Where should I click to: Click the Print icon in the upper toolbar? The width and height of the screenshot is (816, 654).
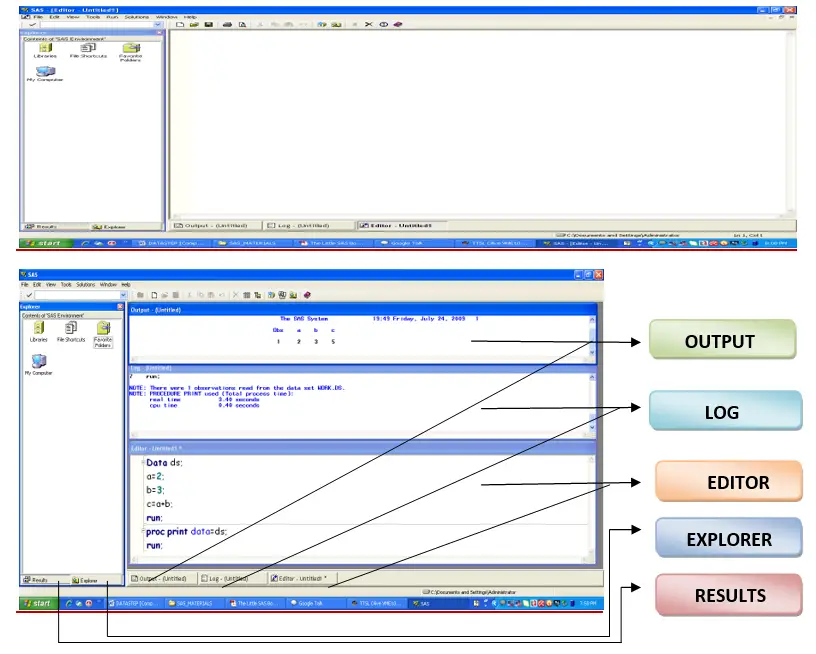pos(228,24)
